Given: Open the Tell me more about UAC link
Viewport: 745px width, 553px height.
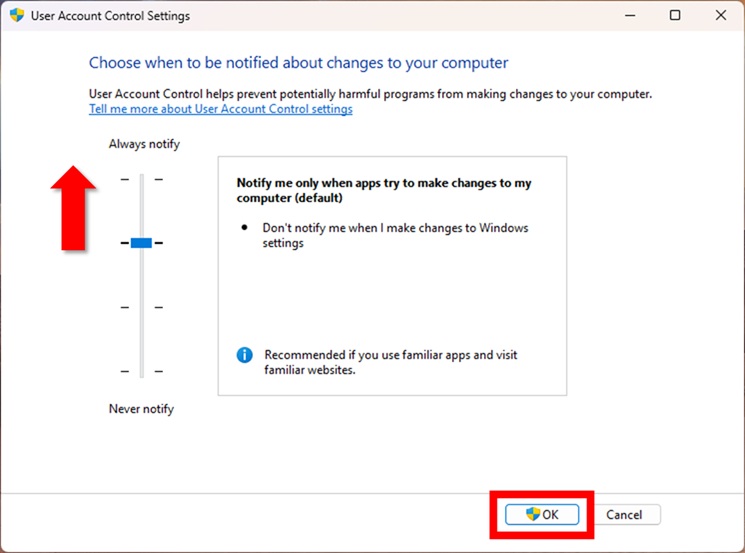Looking at the screenshot, I should [x=220, y=109].
